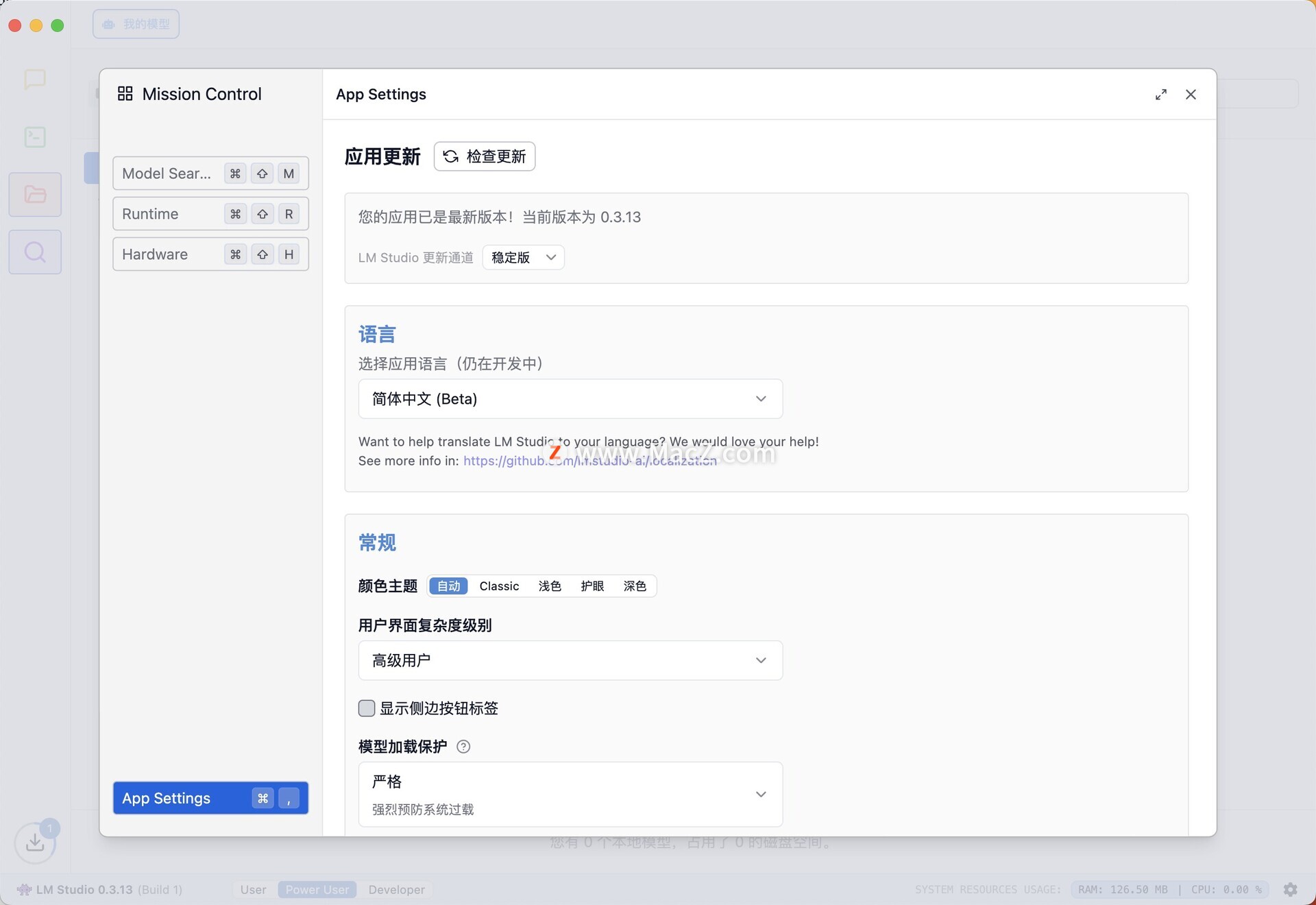This screenshot has height=905, width=1316.
Task: Select the 自动 color theme
Action: [449, 586]
